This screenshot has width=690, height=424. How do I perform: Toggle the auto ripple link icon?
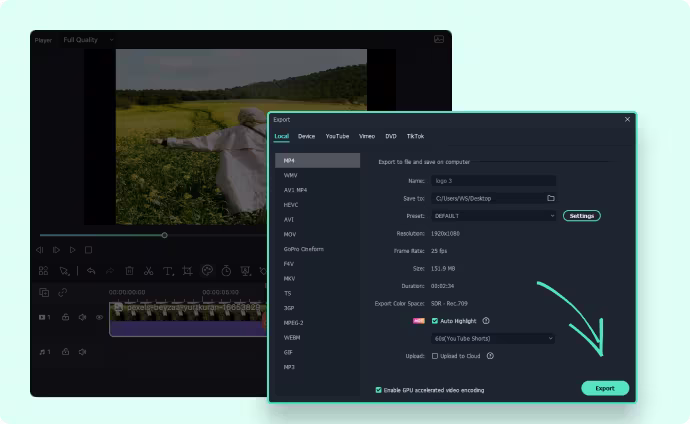pyautogui.click(x=62, y=292)
